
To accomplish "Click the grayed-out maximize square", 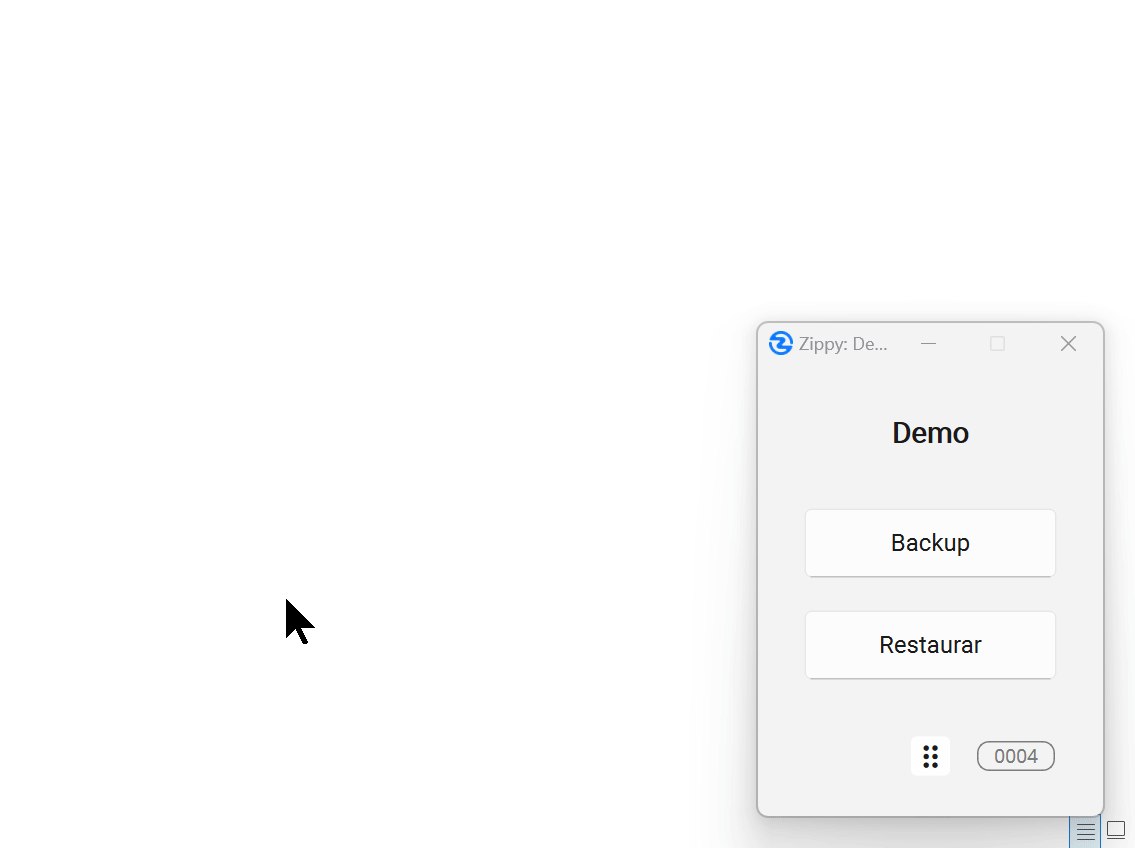I will click(997, 344).
